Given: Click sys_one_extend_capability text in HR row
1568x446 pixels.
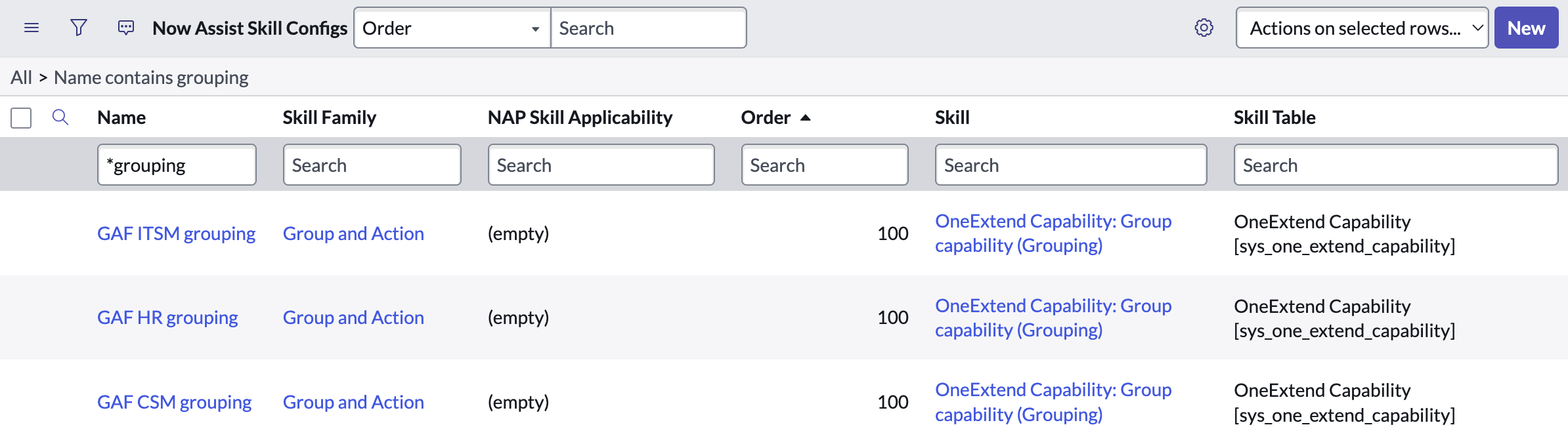Looking at the screenshot, I should [1345, 331].
